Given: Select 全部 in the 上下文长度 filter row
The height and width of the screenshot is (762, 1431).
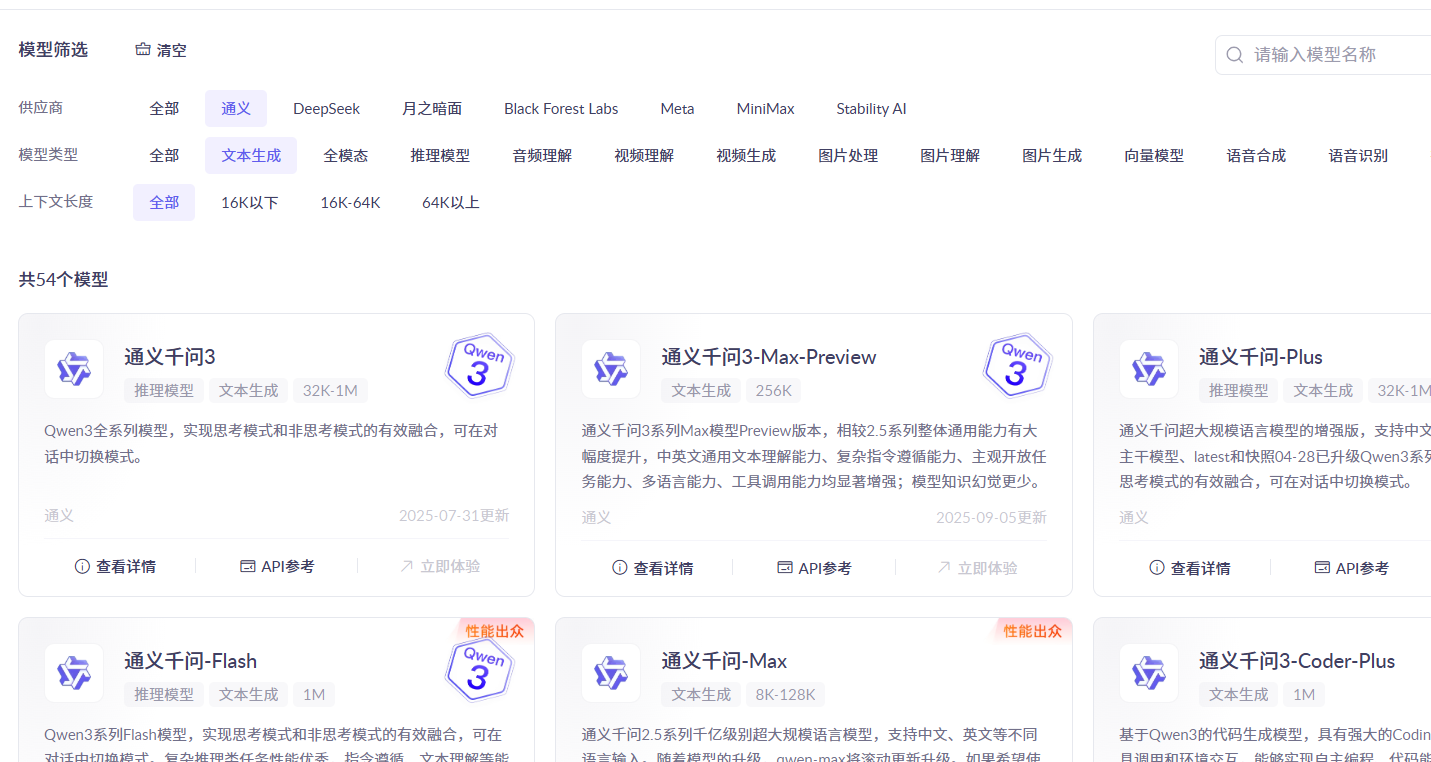Looking at the screenshot, I should 164,202.
